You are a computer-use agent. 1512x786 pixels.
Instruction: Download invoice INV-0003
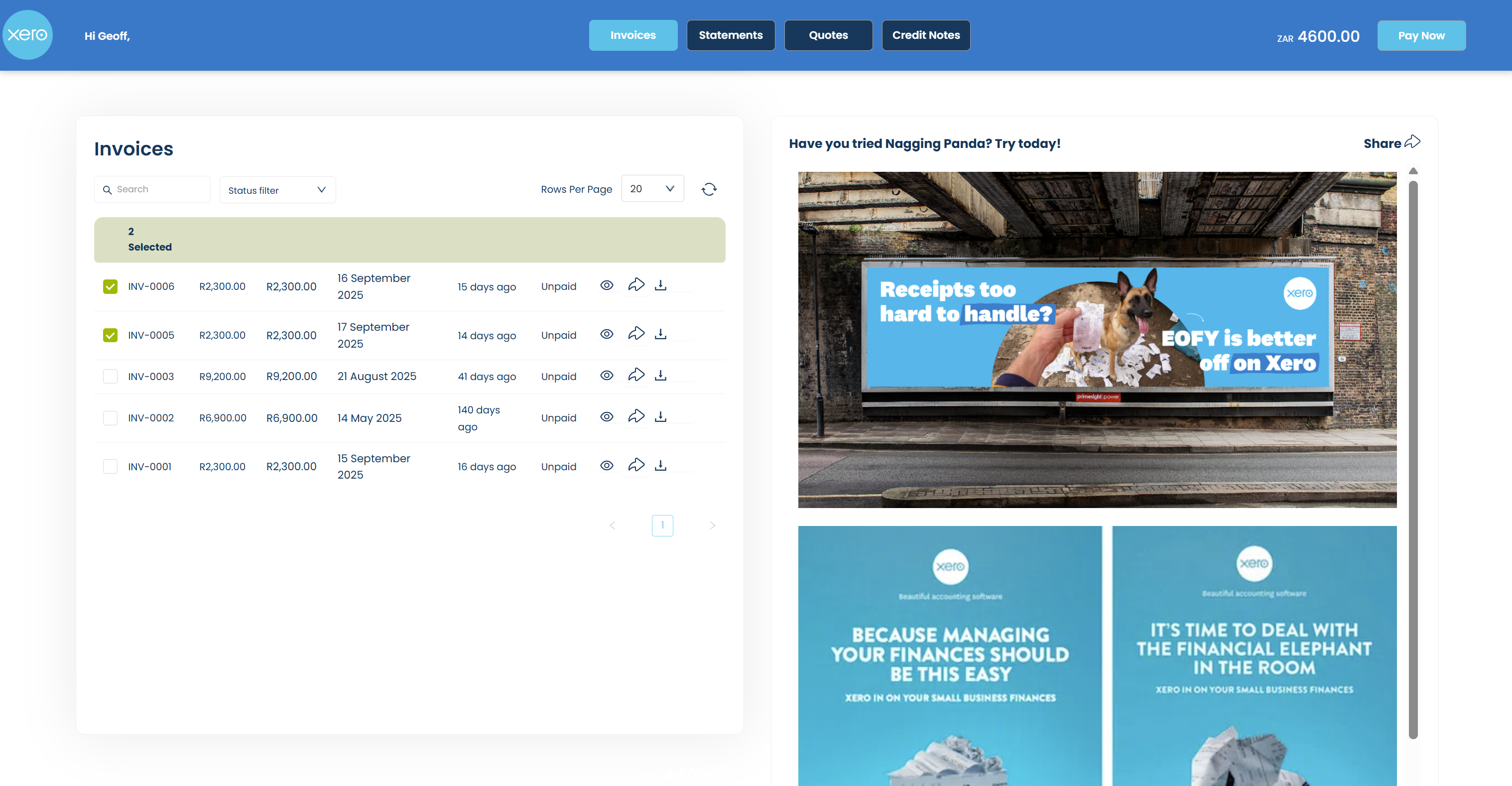pos(660,376)
